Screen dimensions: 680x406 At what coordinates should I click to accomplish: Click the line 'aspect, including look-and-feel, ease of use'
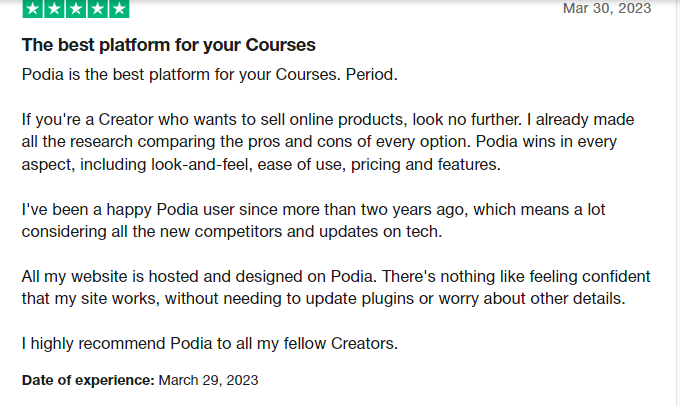[261, 165]
